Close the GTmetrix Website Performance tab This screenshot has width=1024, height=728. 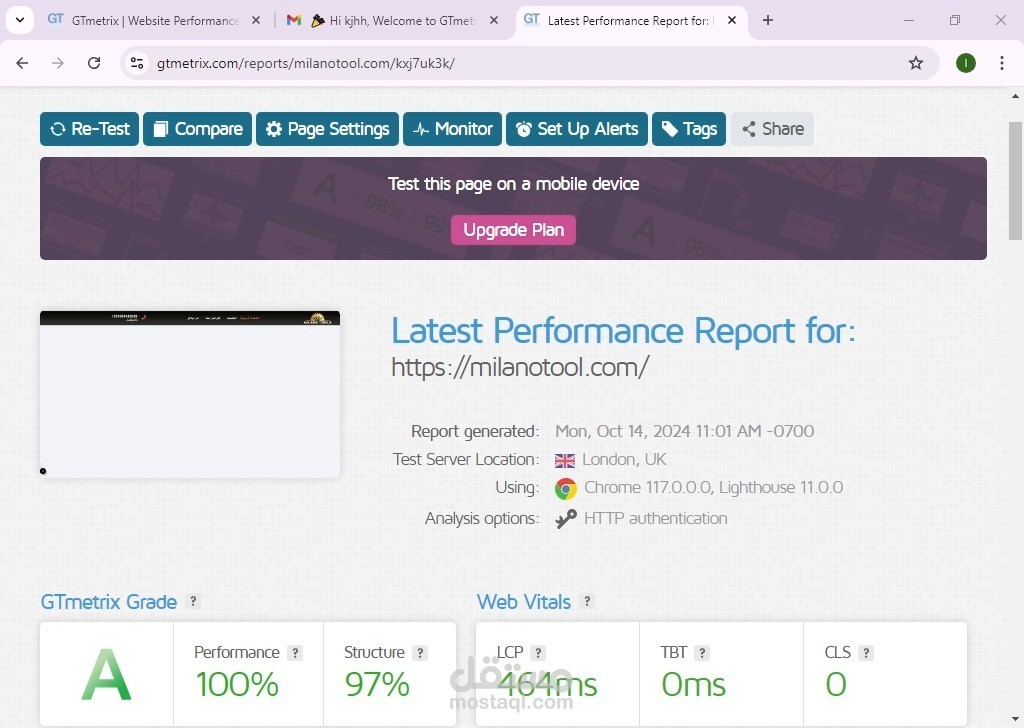(x=256, y=20)
